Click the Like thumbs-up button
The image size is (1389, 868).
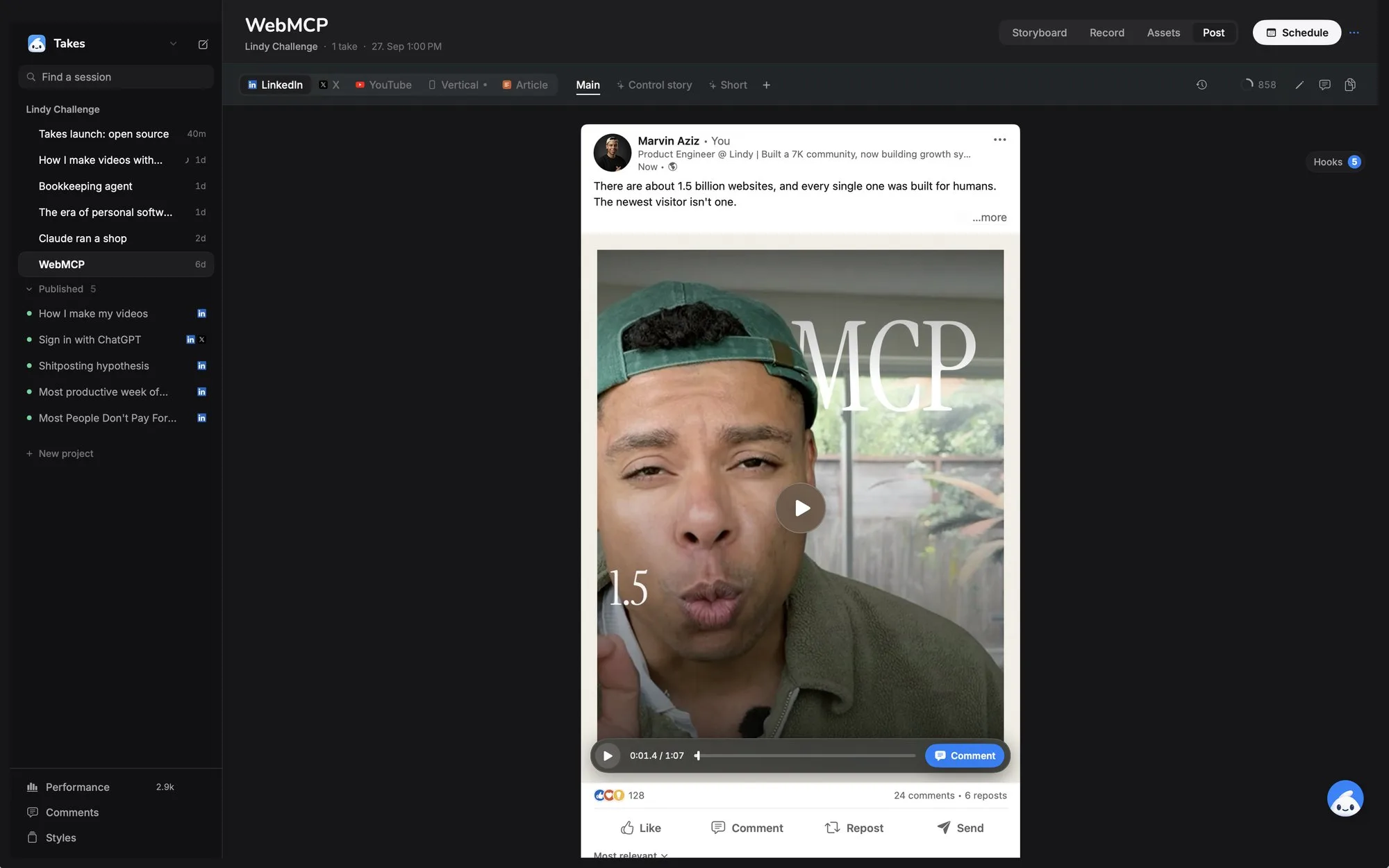(640, 828)
